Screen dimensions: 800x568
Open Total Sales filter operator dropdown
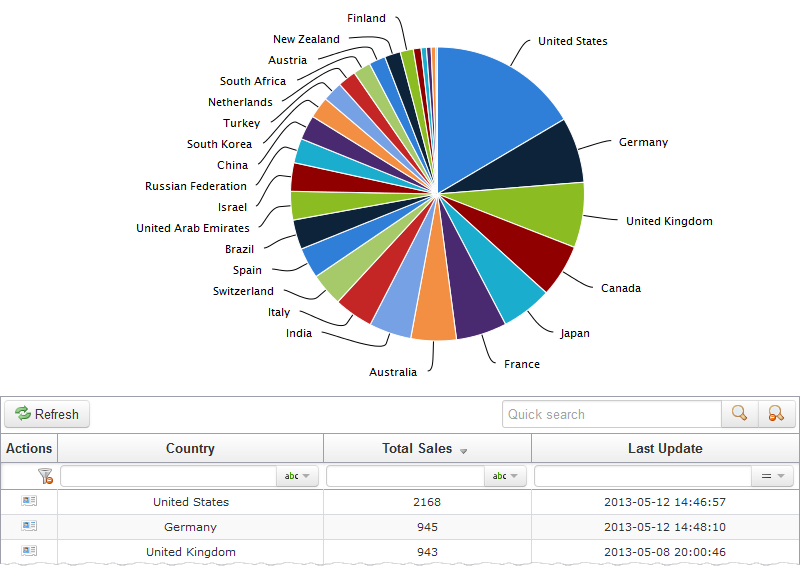click(x=505, y=477)
